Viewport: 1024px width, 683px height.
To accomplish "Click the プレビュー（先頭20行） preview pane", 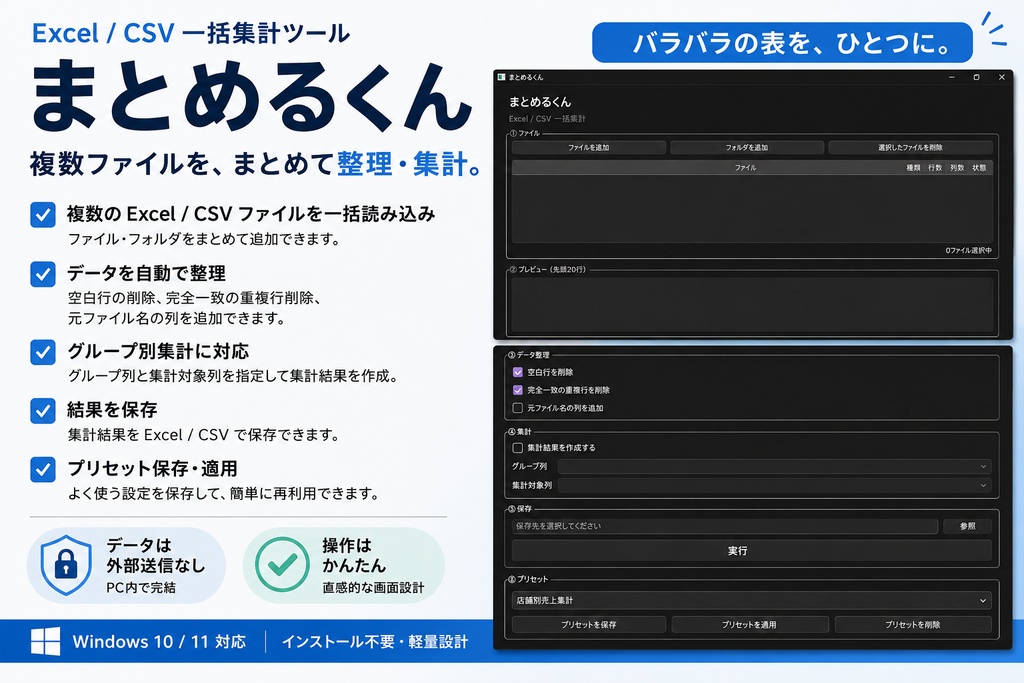I will click(x=752, y=304).
